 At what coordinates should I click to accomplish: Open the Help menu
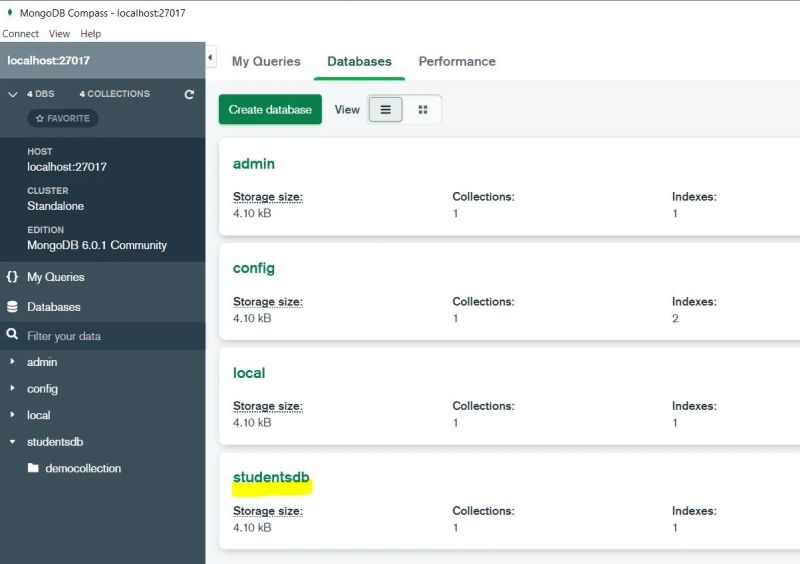pos(91,34)
